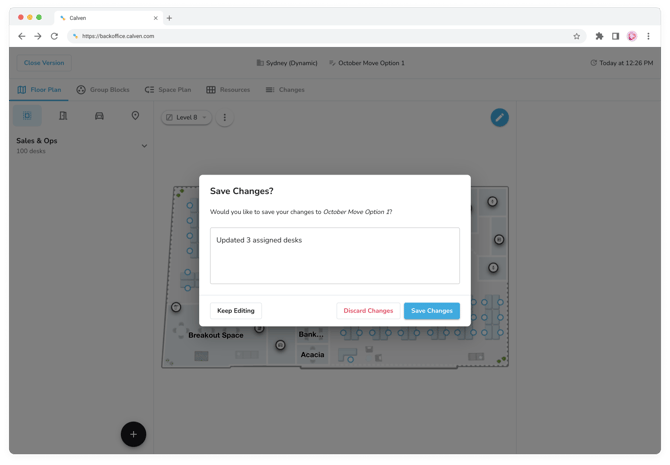Viewport: 670px width, 465px height.
Task: Select the location pin icon in sidebar
Action: 135,116
